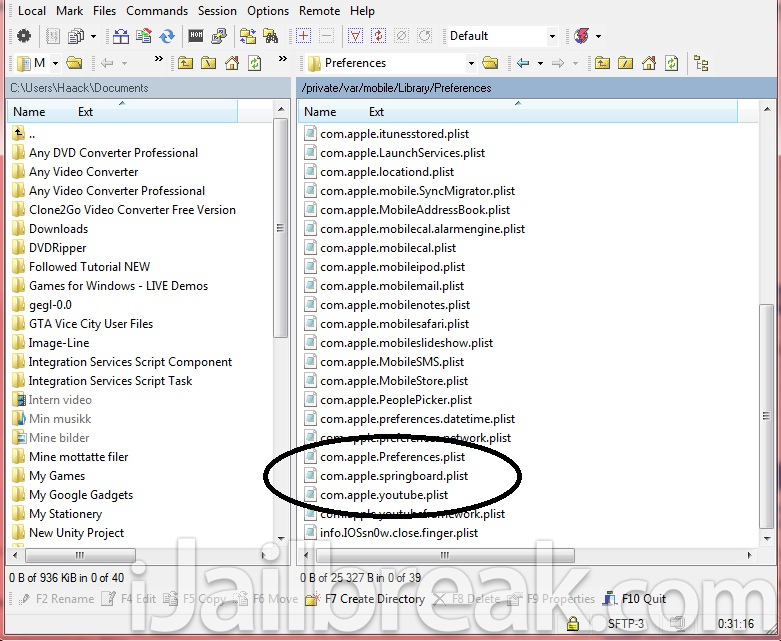Select GTA Vice City User Files folder
The height and width of the screenshot is (641, 781).
click(x=82, y=324)
